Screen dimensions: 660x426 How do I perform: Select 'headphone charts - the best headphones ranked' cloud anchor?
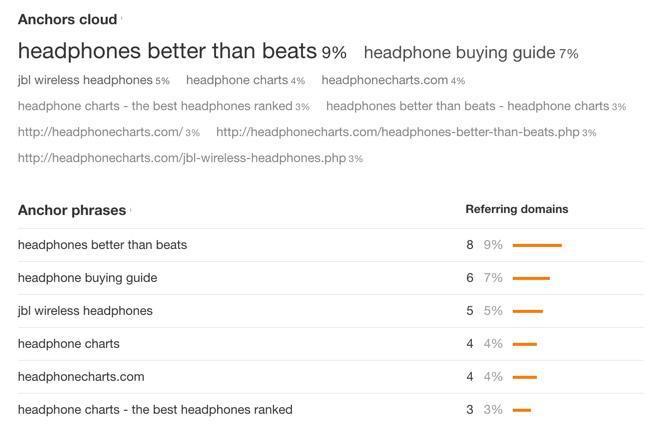pos(155,106)
